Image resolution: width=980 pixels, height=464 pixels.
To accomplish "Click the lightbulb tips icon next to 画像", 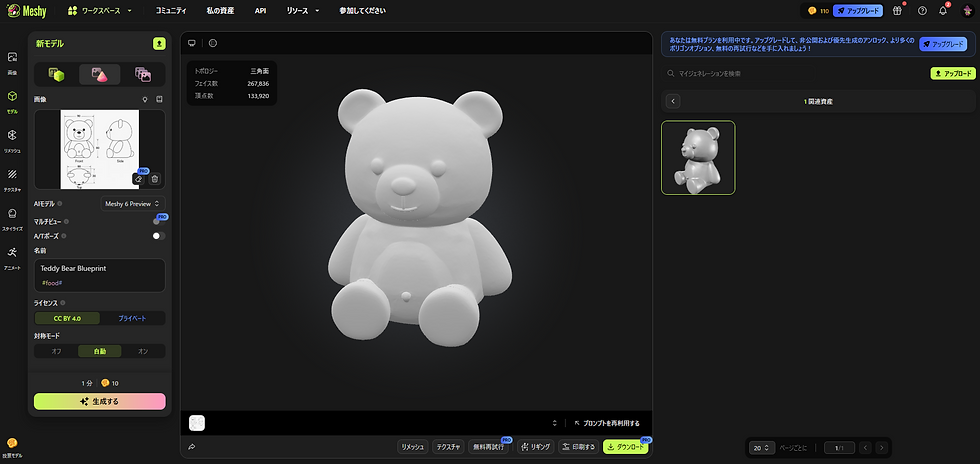I will tap(145, 99).
